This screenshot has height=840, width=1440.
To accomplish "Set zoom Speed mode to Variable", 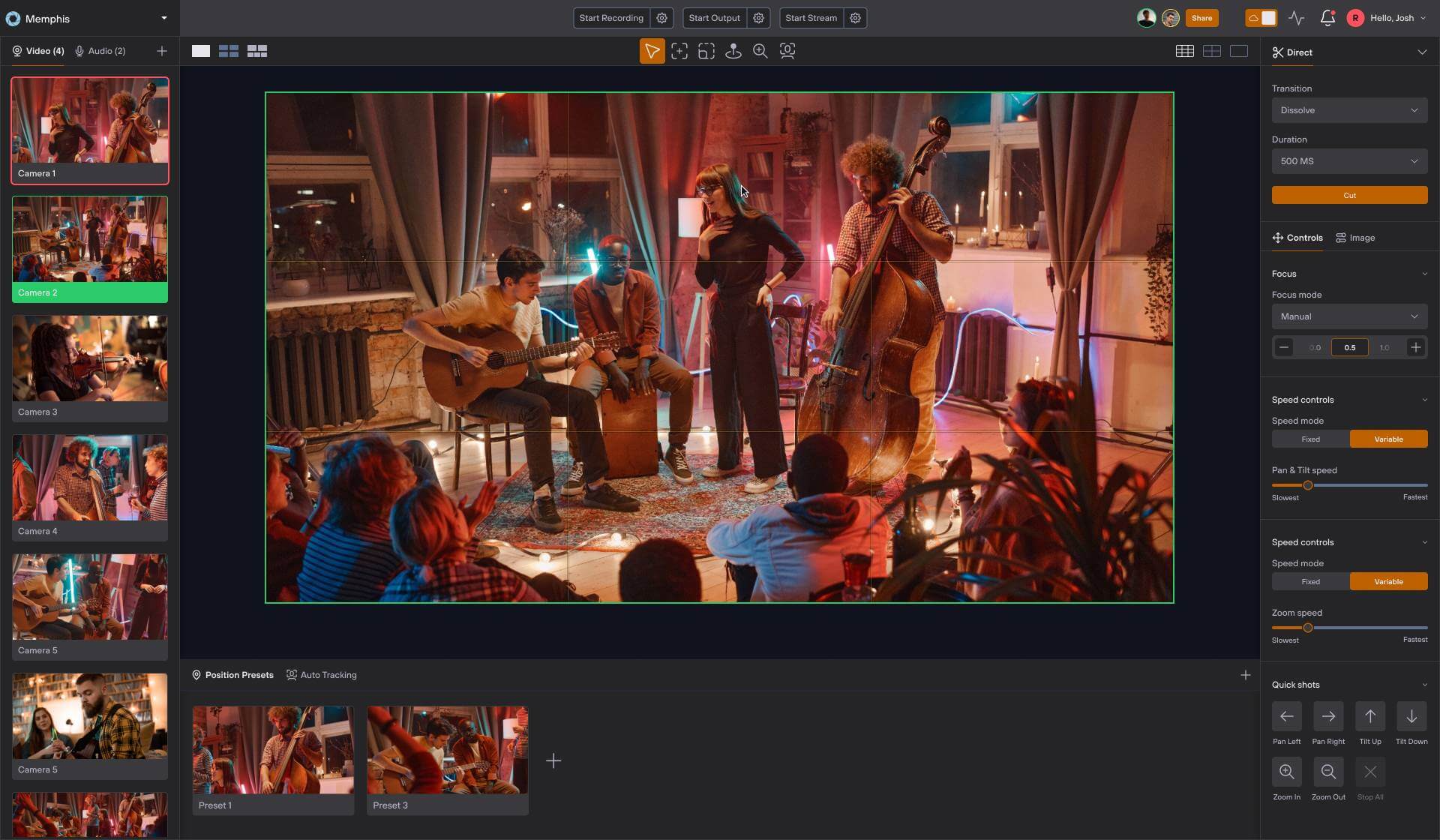I will [1389, 580].
